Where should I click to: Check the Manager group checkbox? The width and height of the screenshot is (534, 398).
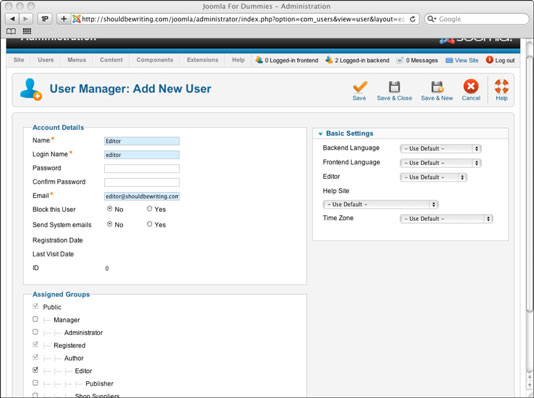[x=35, y=319]
